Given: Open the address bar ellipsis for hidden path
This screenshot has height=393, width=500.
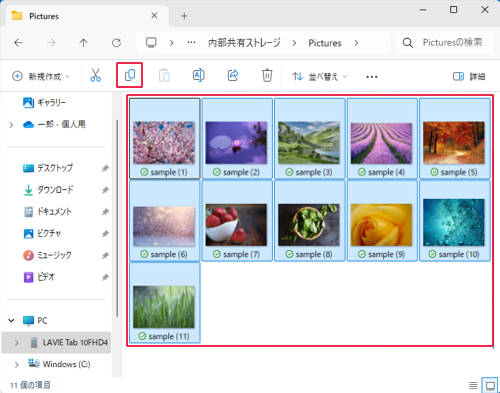Looking at the screenshot, I should coord(191,43).
